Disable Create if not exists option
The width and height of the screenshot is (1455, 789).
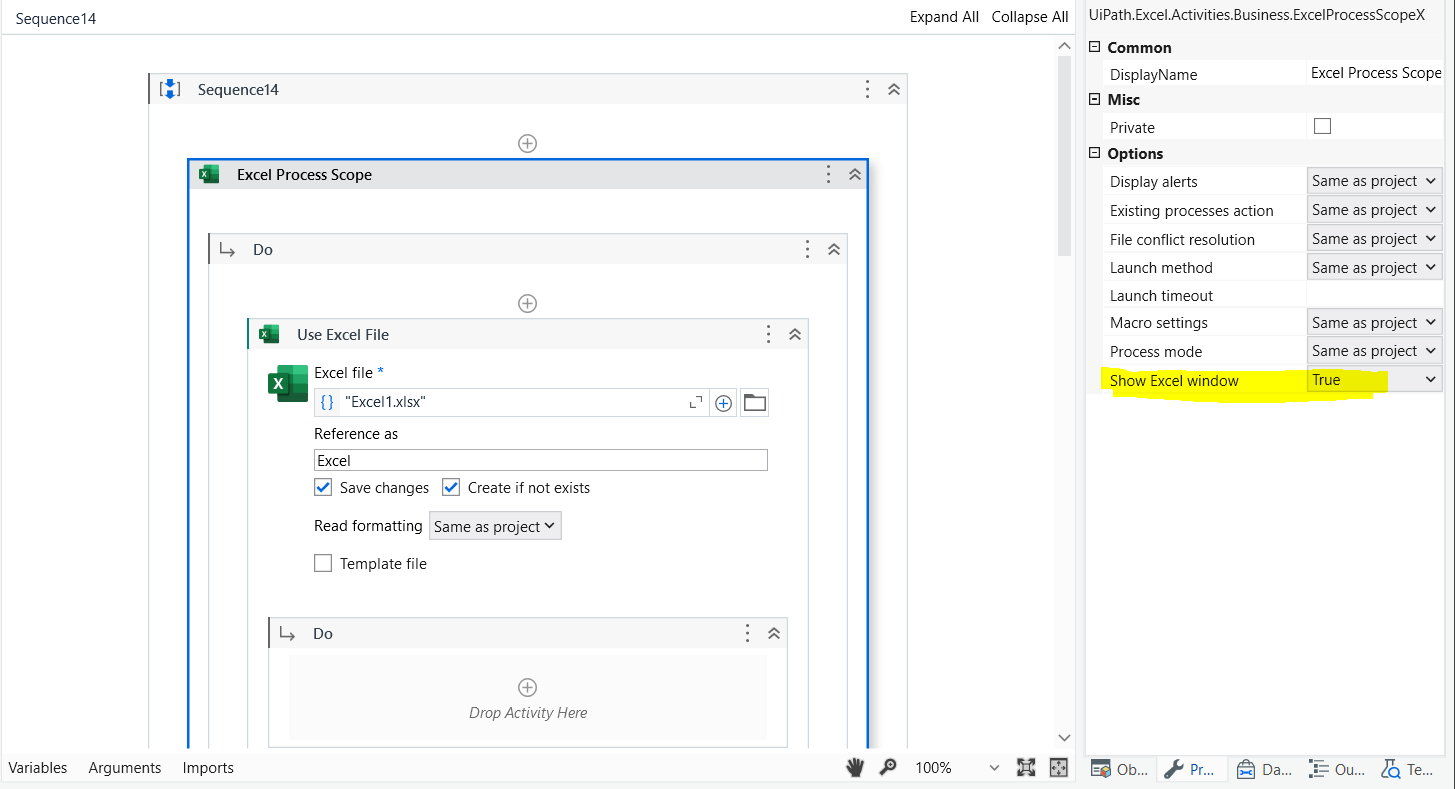[450, 487]
